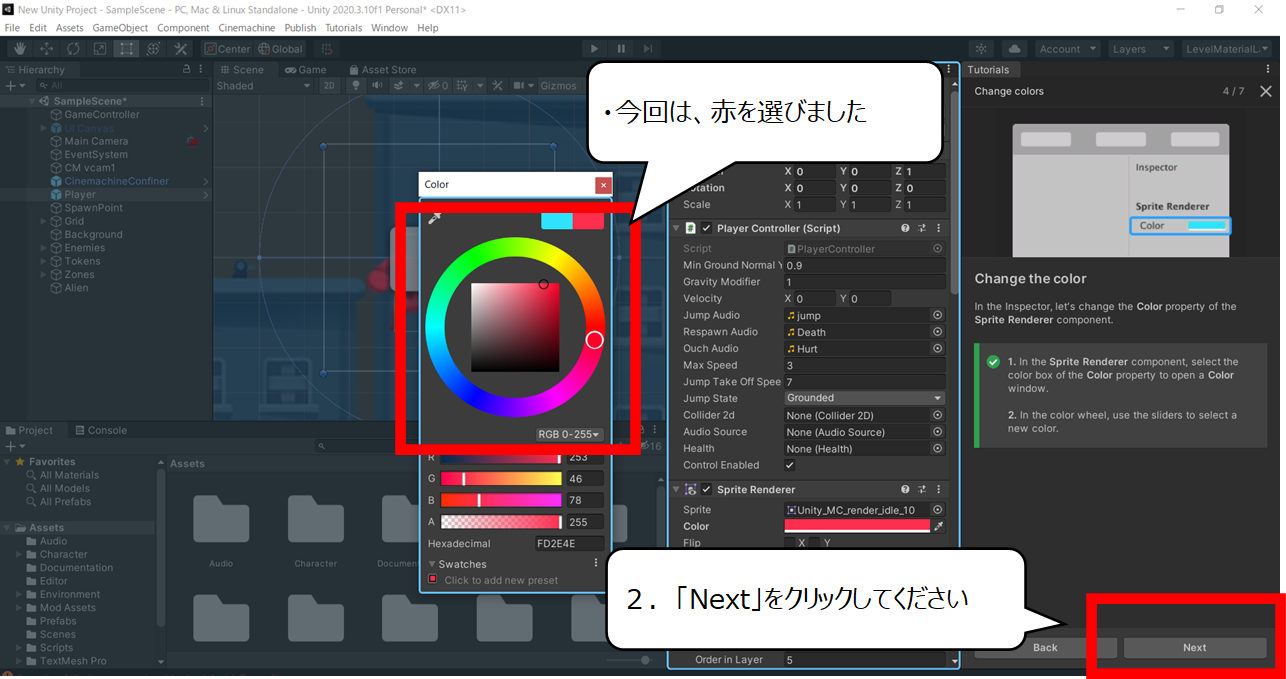The height and width of the screenshot is (679, 1286).
Task: Click the Play button
Action: [x=595, y=49]
